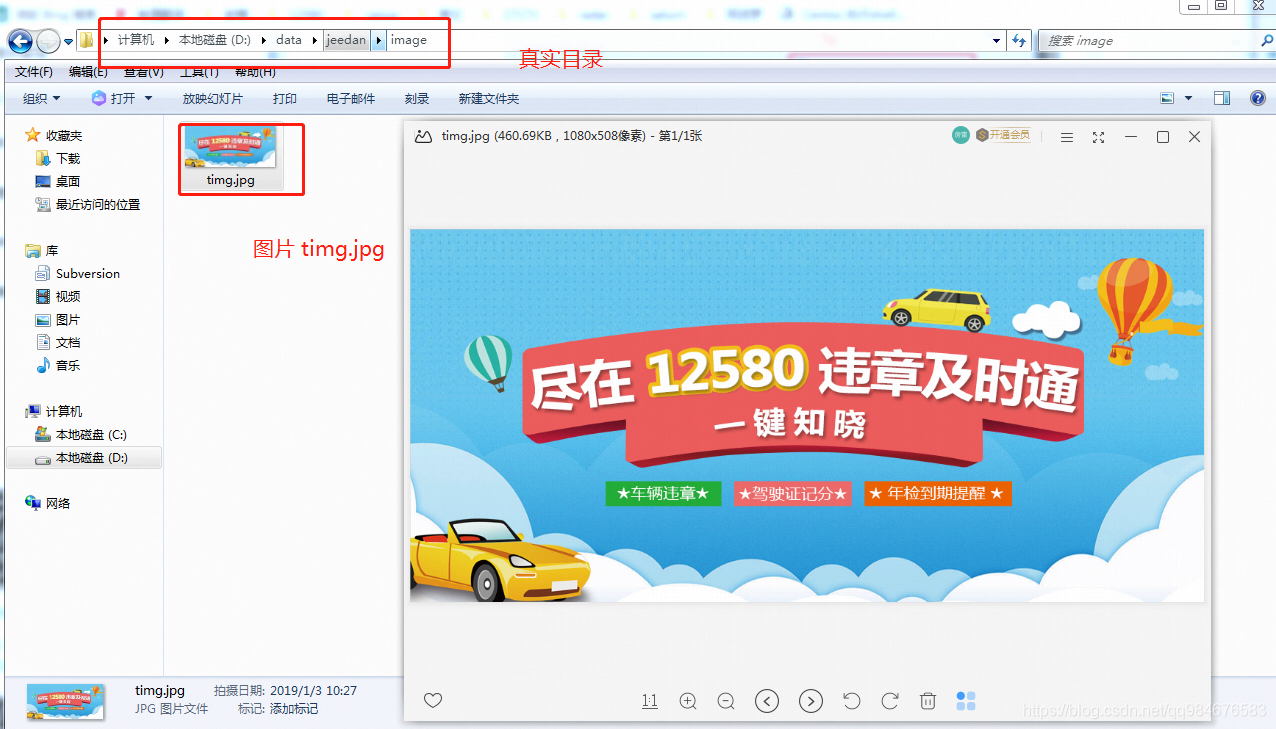The image size is (1276, 729).
Task: Click the 开通会员 button in viewer
Action: [1003, 135]
